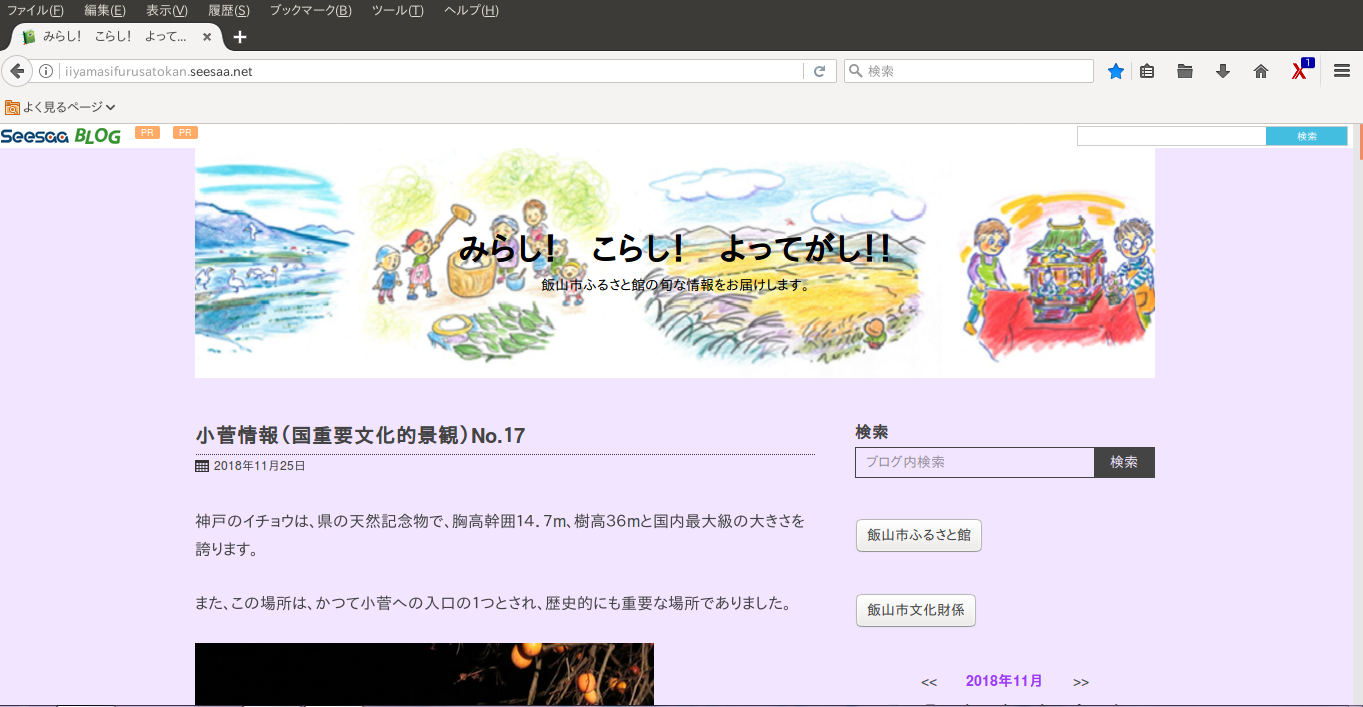The image size is (1363, 707).
Task: Go to previous month with << link
Action: pyautogui.click(x=929, y=682)
